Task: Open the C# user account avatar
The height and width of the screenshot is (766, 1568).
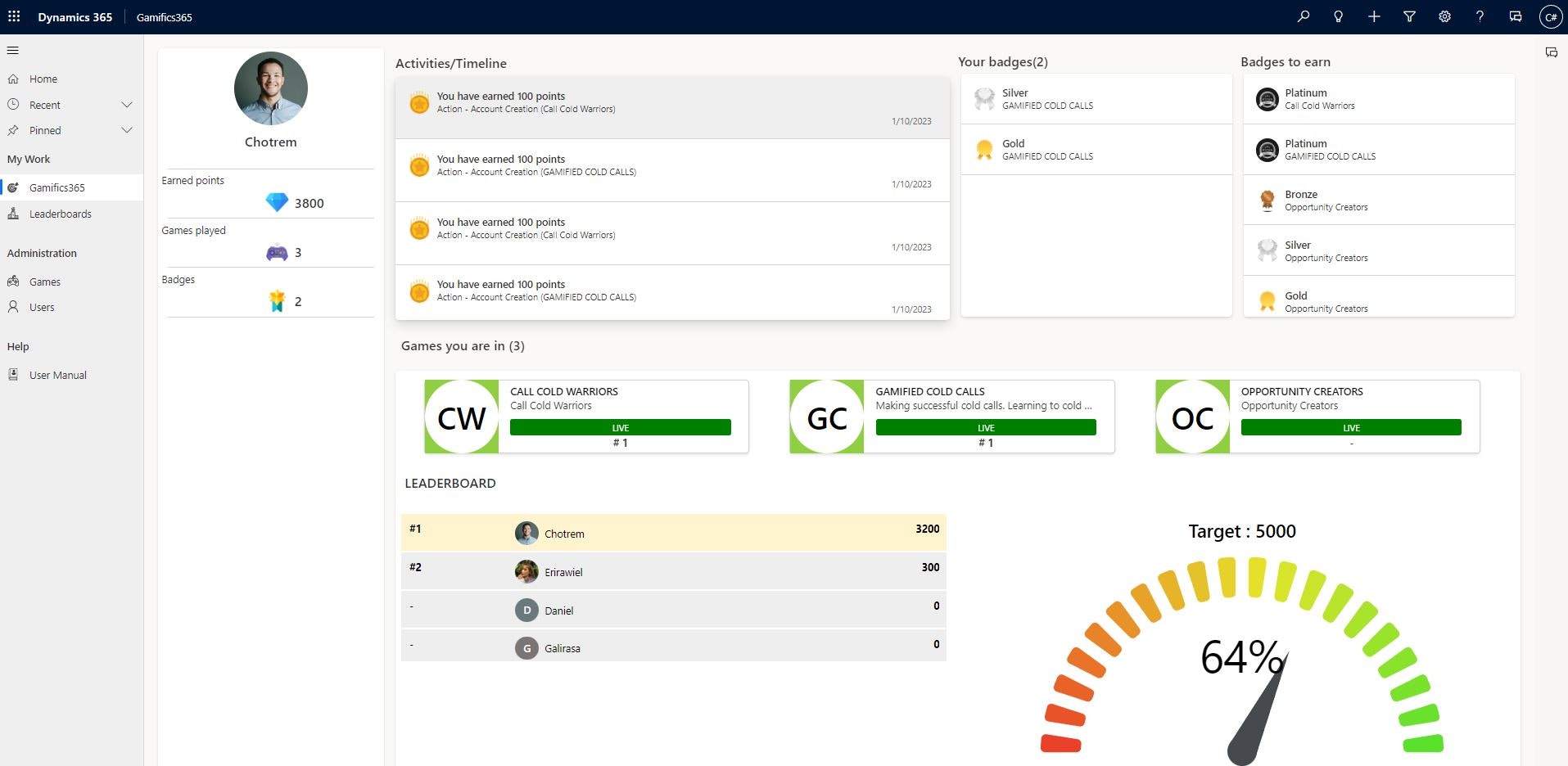Action: click(x=1551, y=16)
